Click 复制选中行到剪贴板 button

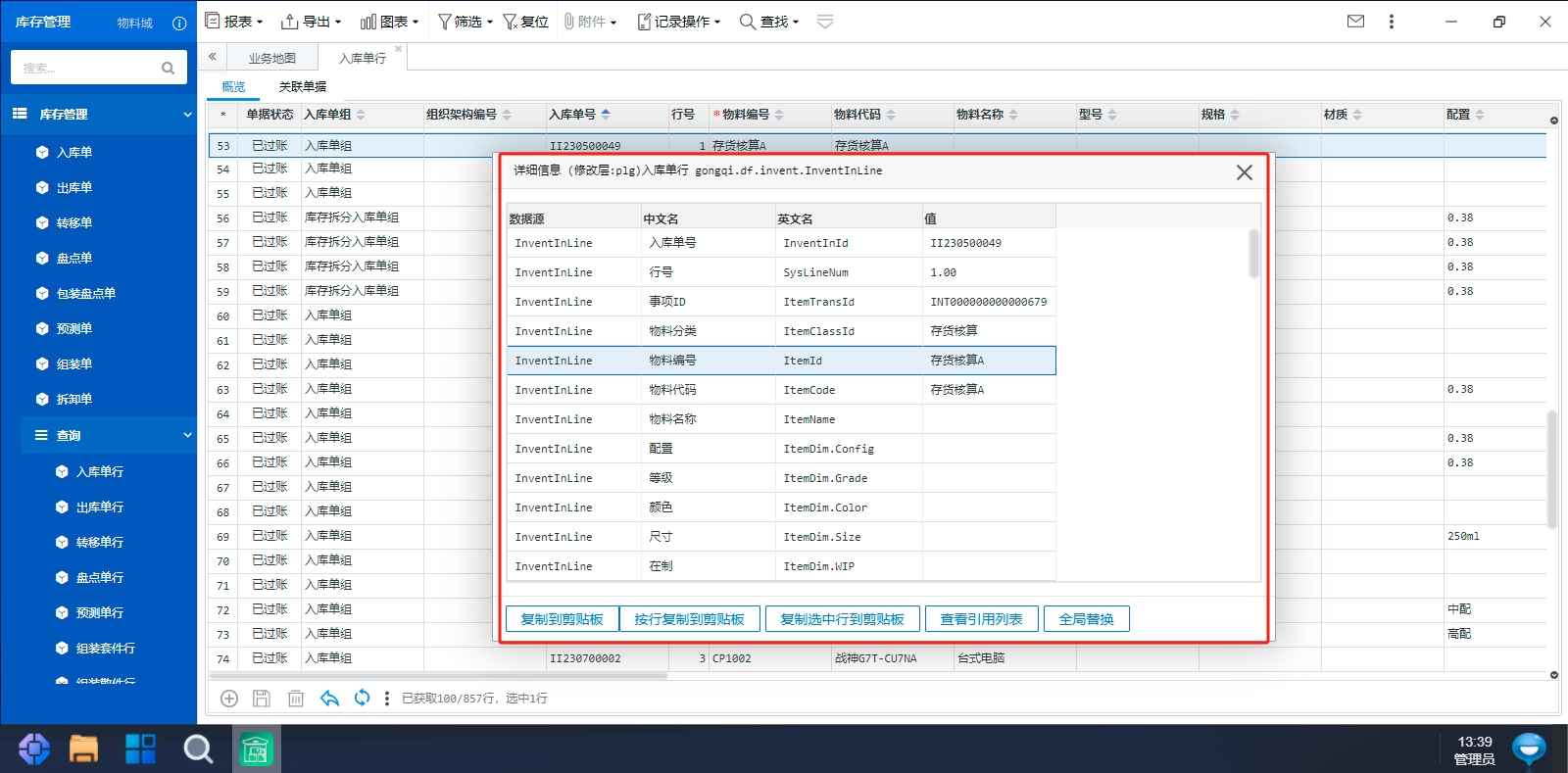pyautogui.click(x=842, y=619)
